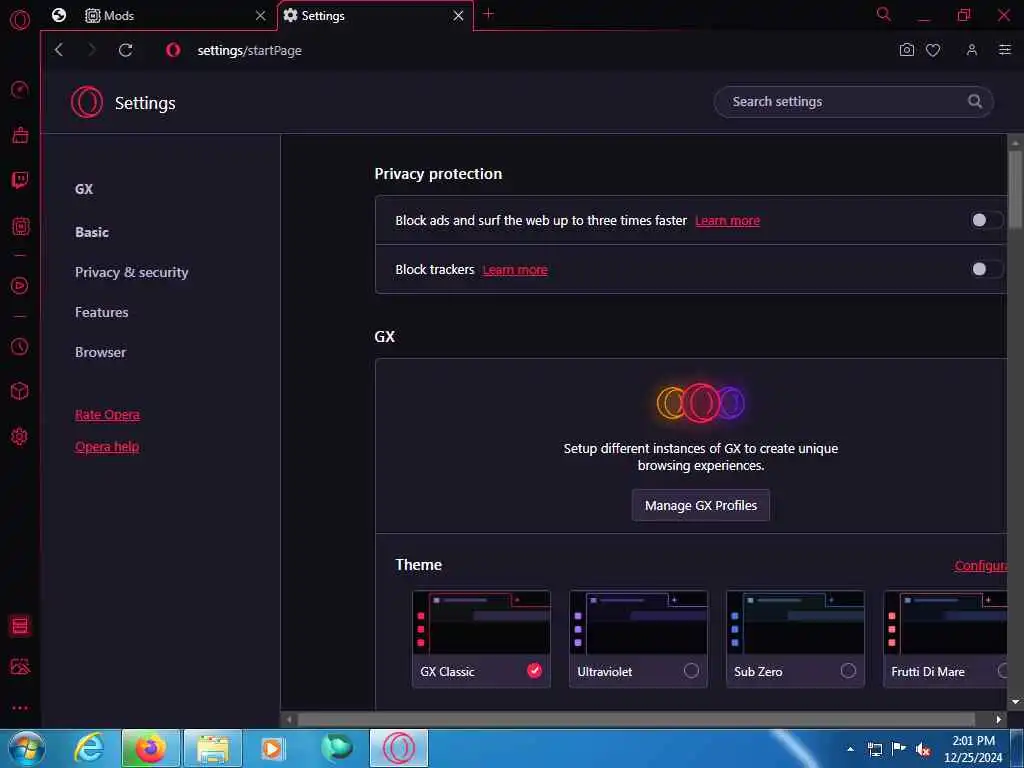Viewport: 1024px width, 768px height.
Task: Reload the settings page
Action: tap(126, 50)
